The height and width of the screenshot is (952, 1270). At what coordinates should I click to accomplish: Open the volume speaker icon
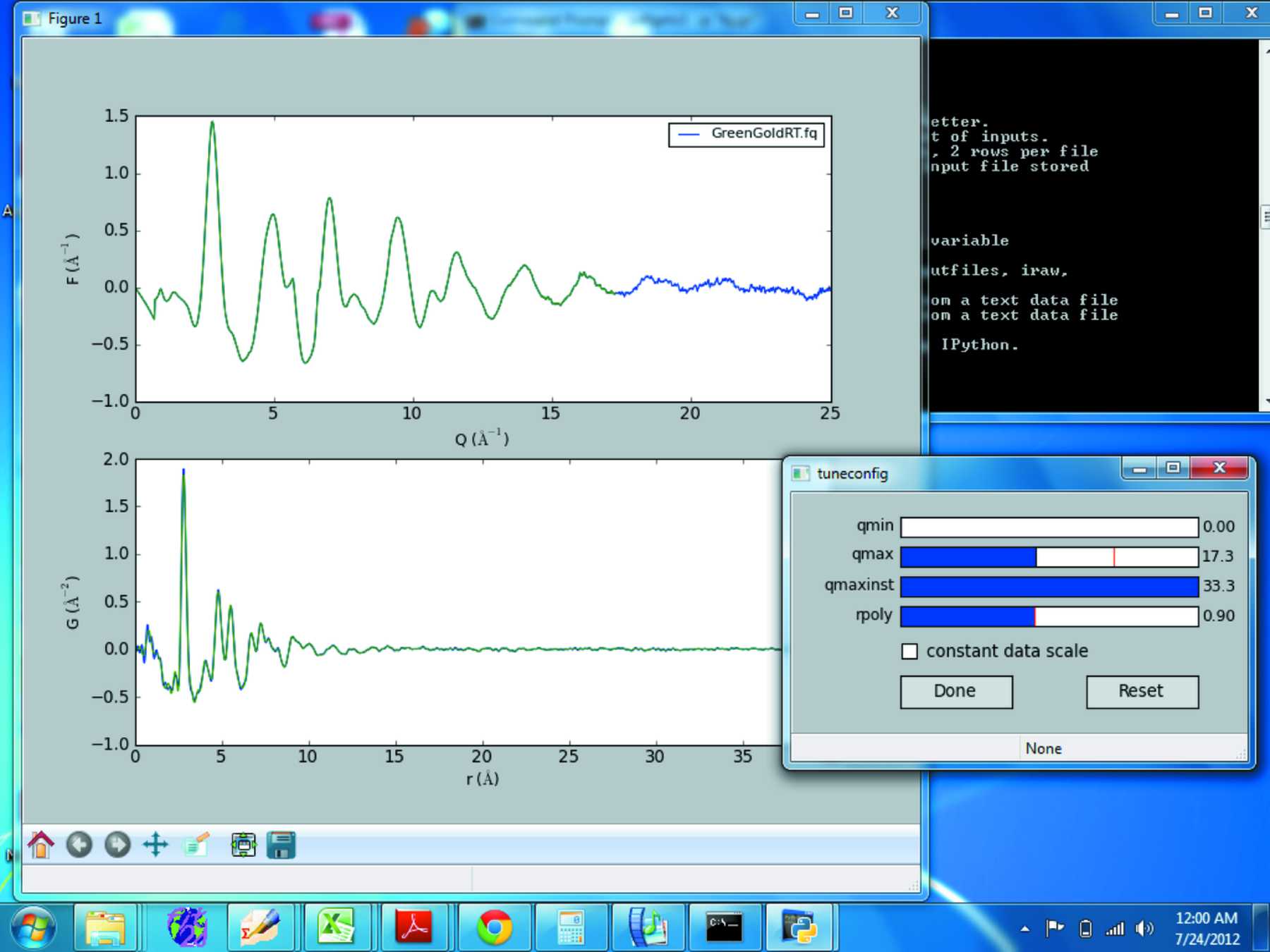click(x=1144, y=928)
